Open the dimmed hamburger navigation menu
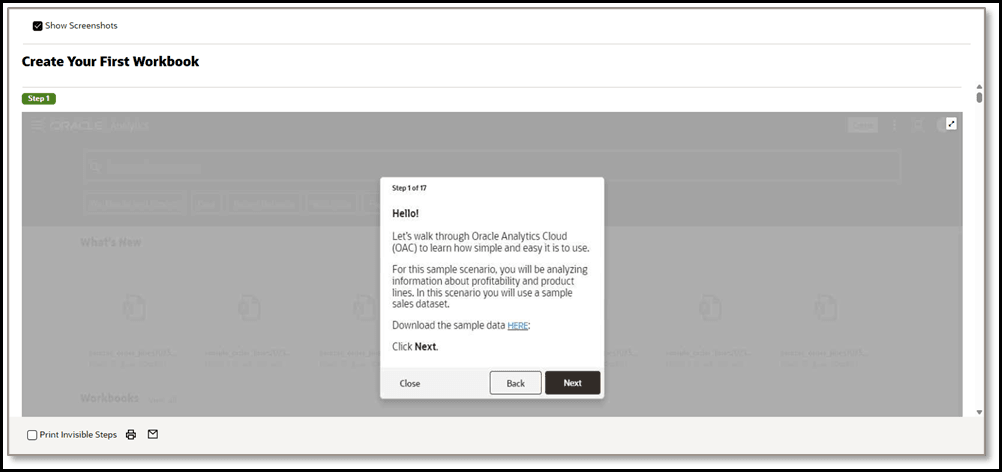The height and width of the screenshot is (472, 1002). (37, 125)
